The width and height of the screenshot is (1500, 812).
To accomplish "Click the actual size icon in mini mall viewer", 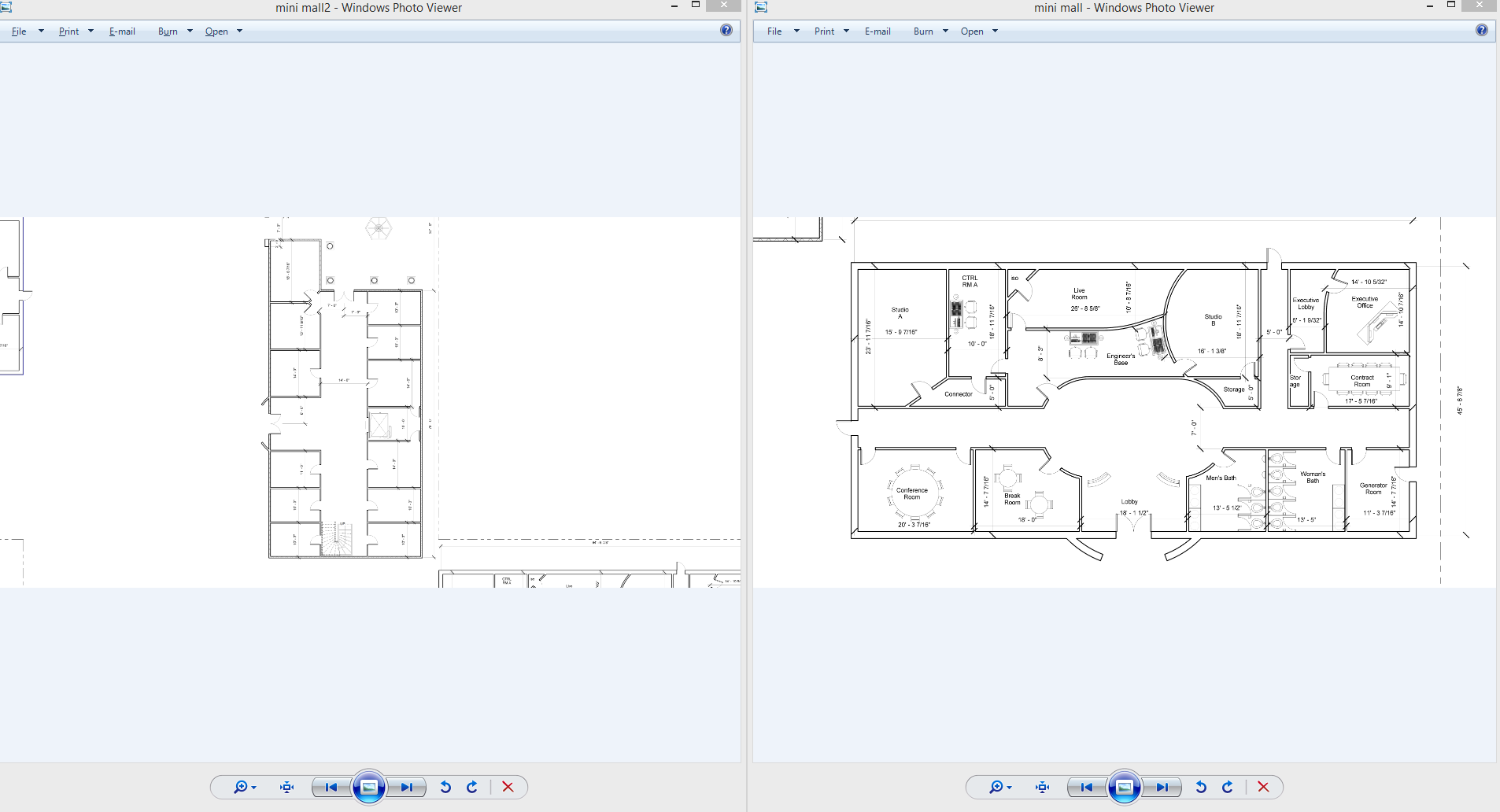I will pos(1040,787).
